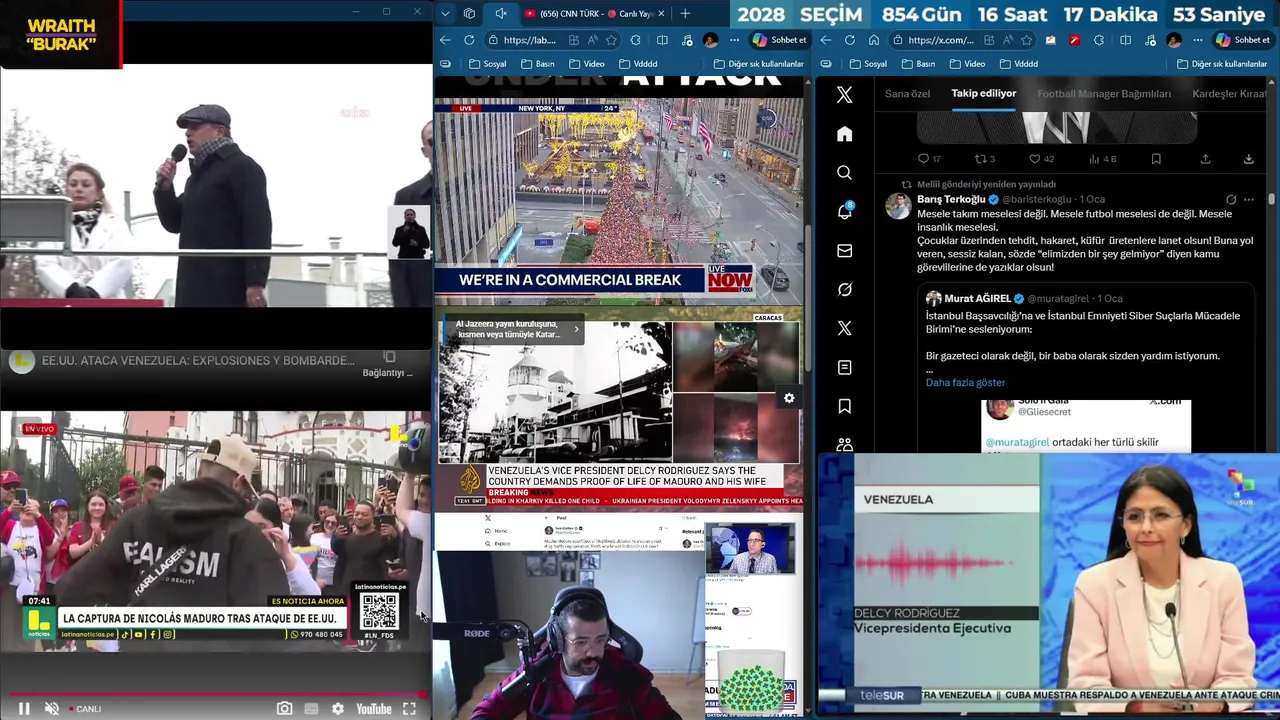The width and height of the screenshot is (1280, 720).
Task: Open Search in the X sidebar
Action: [844, 173]
